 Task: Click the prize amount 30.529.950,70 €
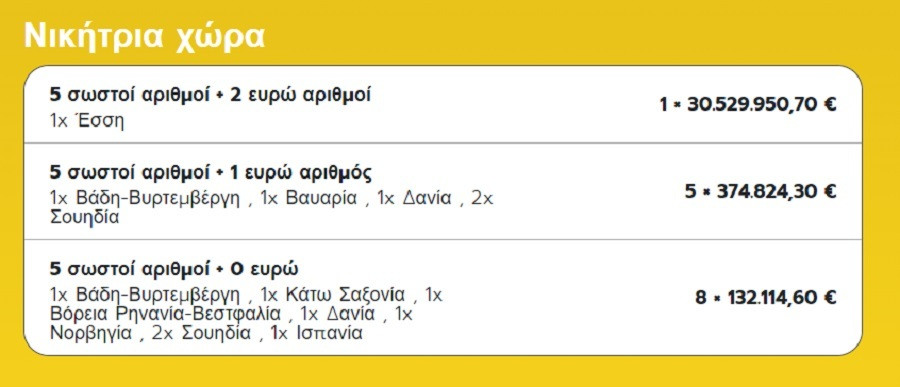[x=748, y=105]
